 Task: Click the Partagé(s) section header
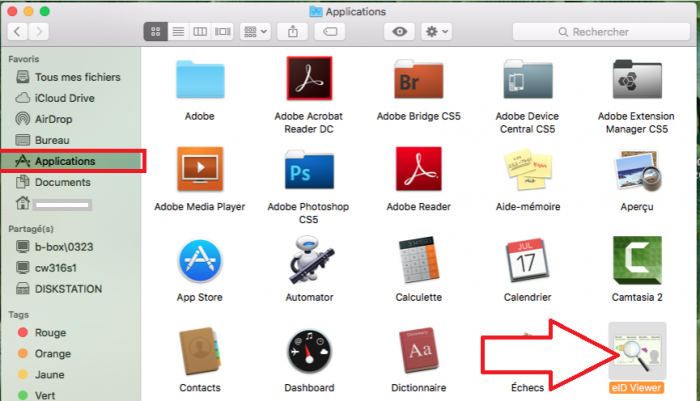point(31,229)
